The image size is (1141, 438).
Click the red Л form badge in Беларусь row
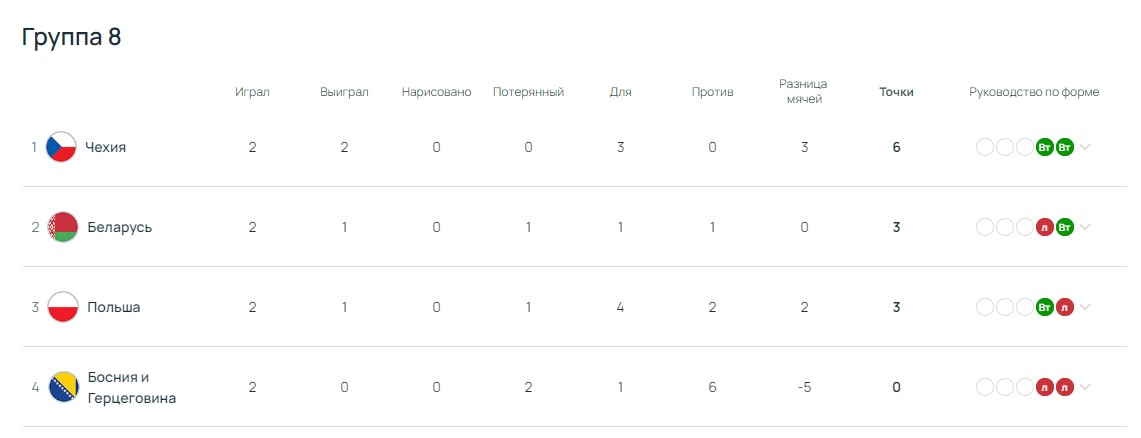coord(1045,227)
